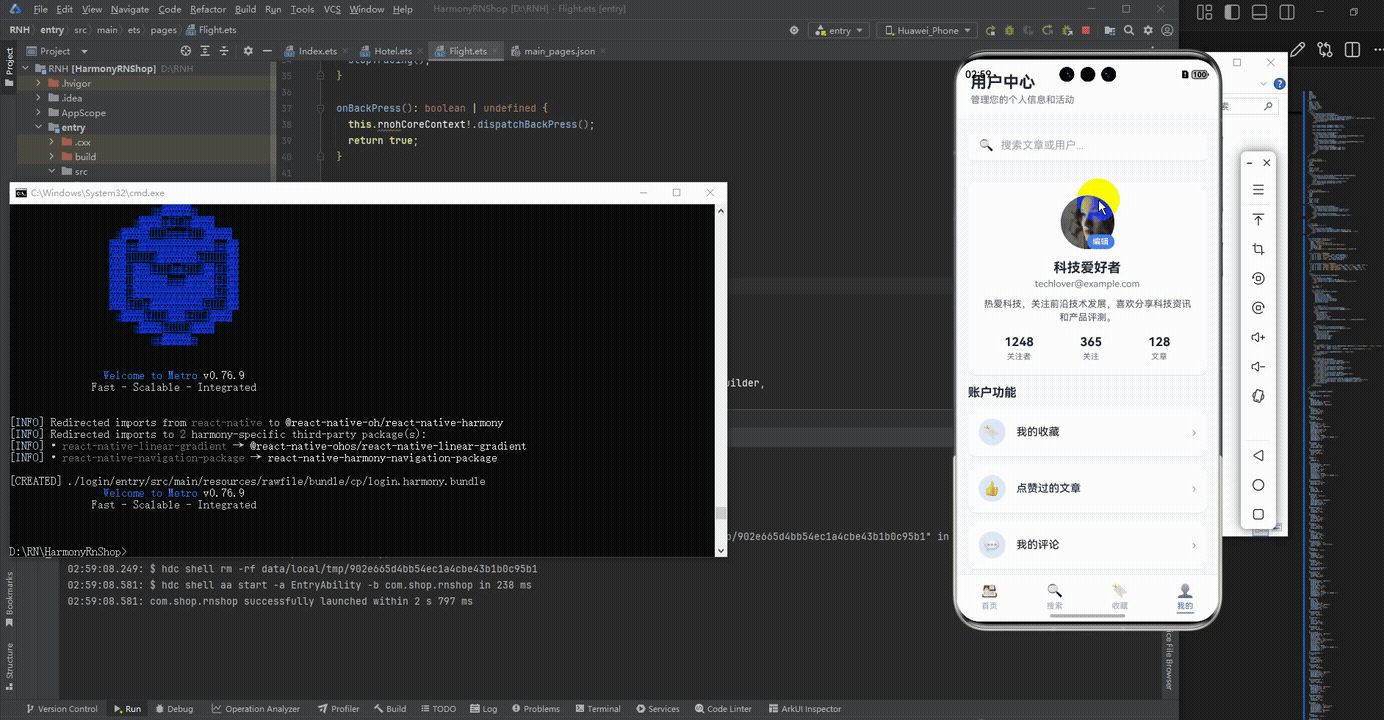Expand the .idea folder

[39, 98]
